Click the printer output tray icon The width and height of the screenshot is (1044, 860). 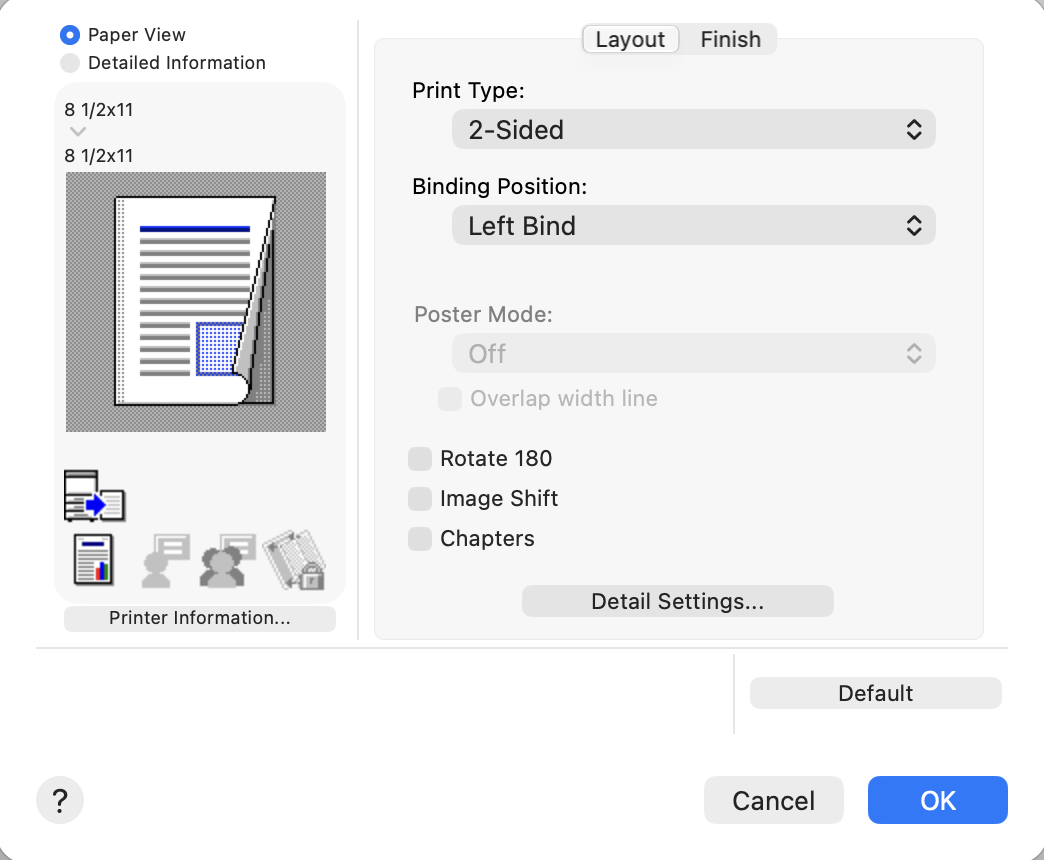click(x=95, y=496)
